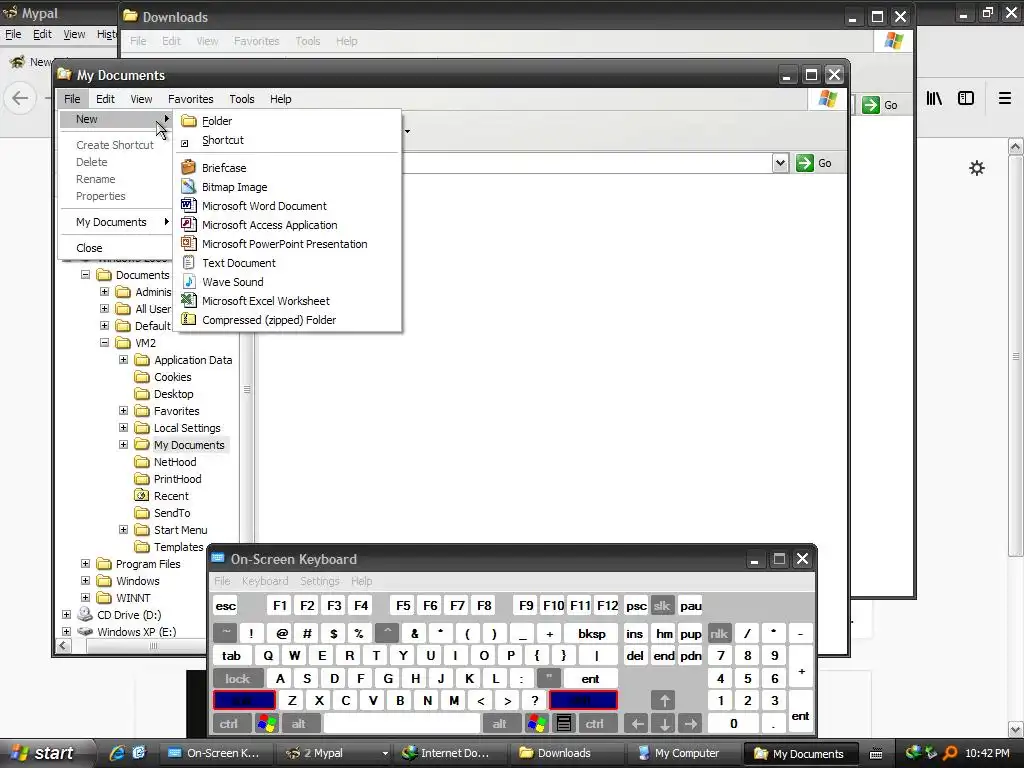Create a new Text Document

tap(287, 263)
